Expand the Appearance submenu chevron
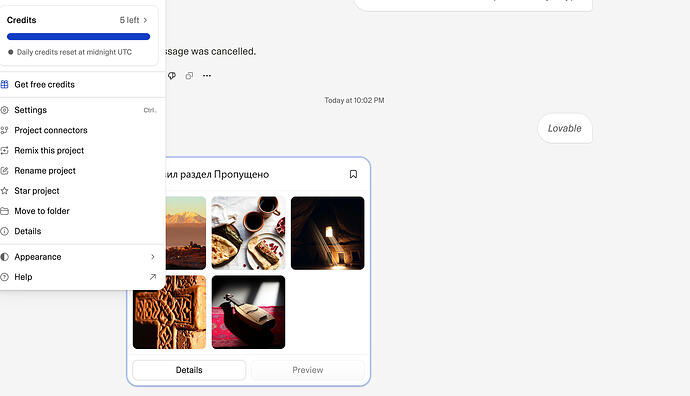 point(153,257)
